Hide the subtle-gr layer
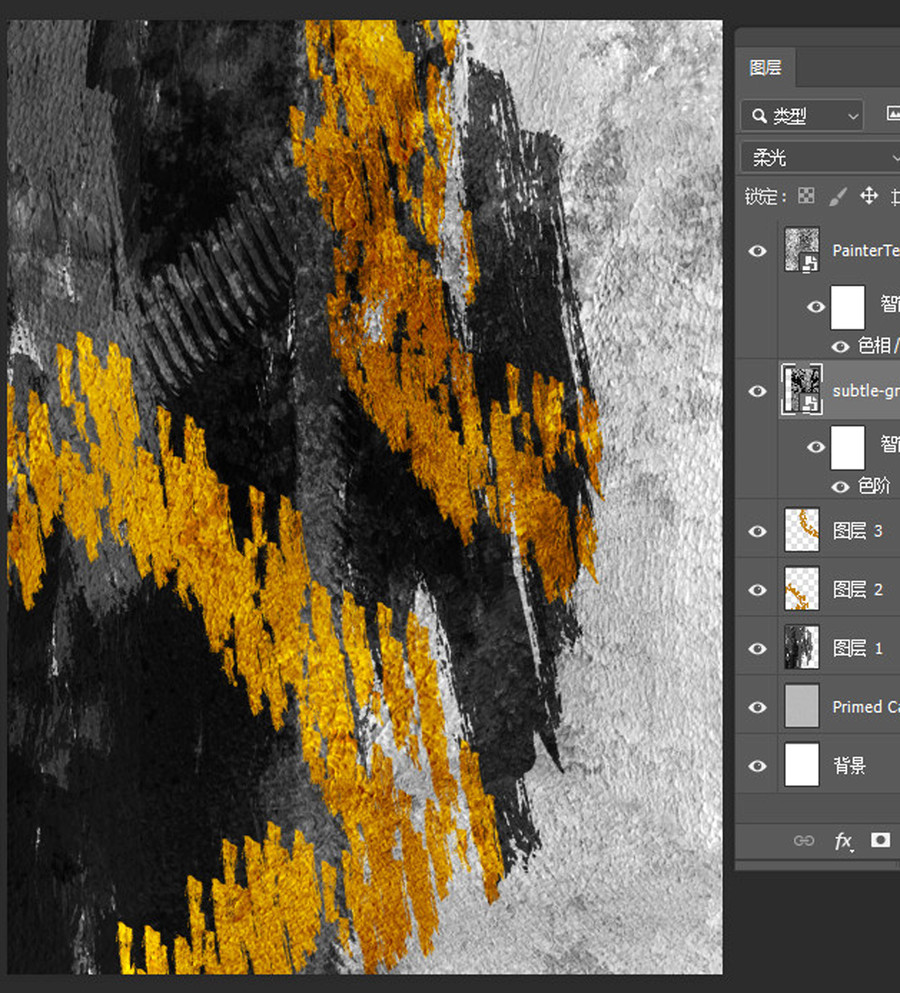 pyautogui.click(x=757, y=391)
